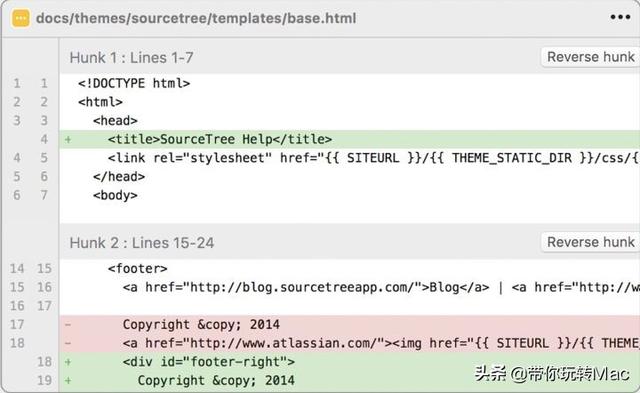Select the file path docs/themes/sourcetree/templates/base.html
Image resolution: width=640 pixels, height=393 pixels.
tap(196, 18)
